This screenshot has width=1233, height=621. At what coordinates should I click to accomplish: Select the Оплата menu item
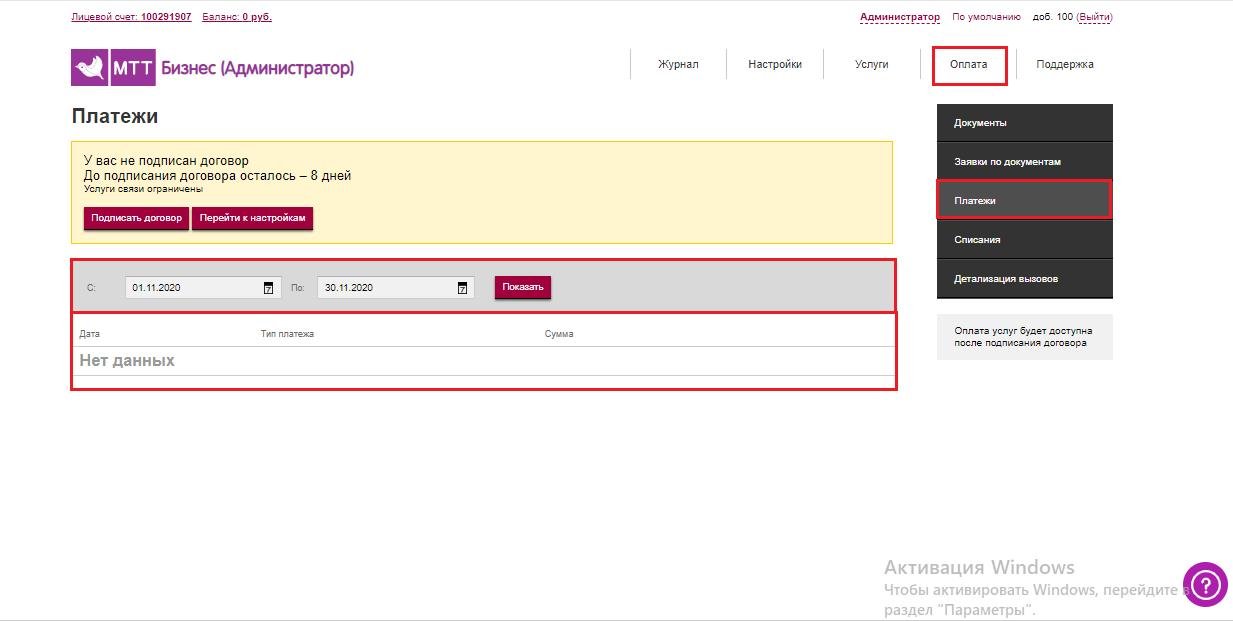pyautogui.click(x=969, y=64)
